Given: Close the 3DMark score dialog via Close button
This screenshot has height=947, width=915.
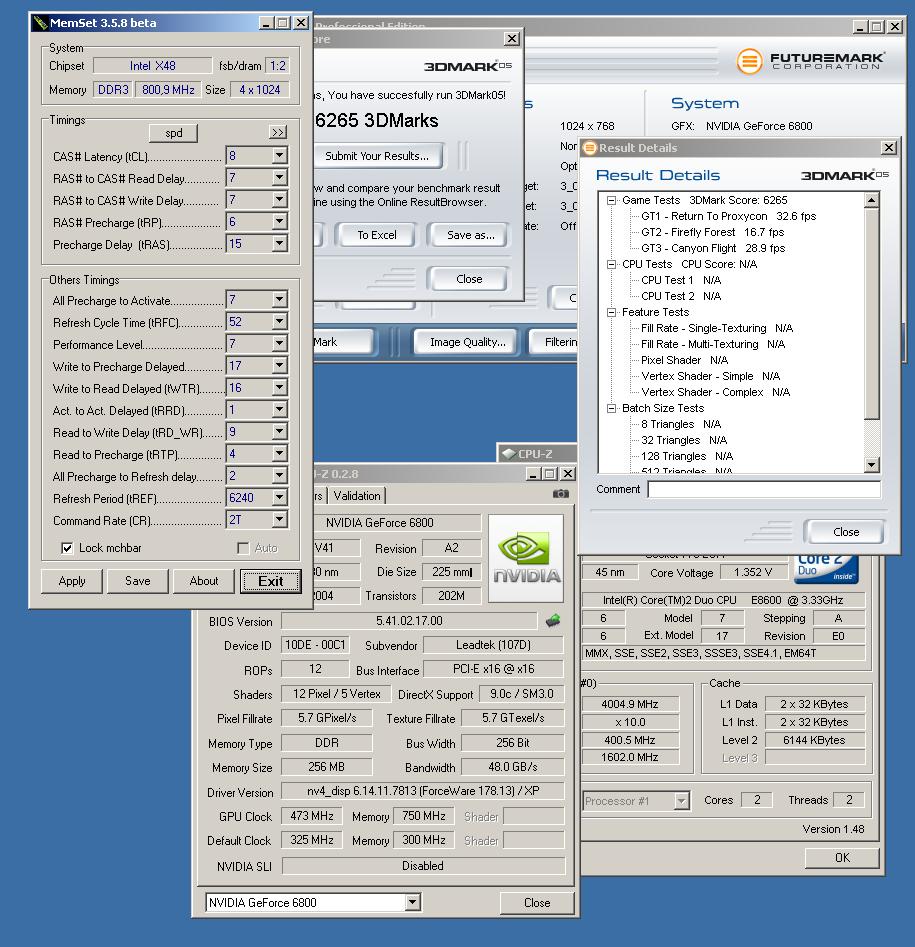Looking at the screenshot, I should point(469,279).
